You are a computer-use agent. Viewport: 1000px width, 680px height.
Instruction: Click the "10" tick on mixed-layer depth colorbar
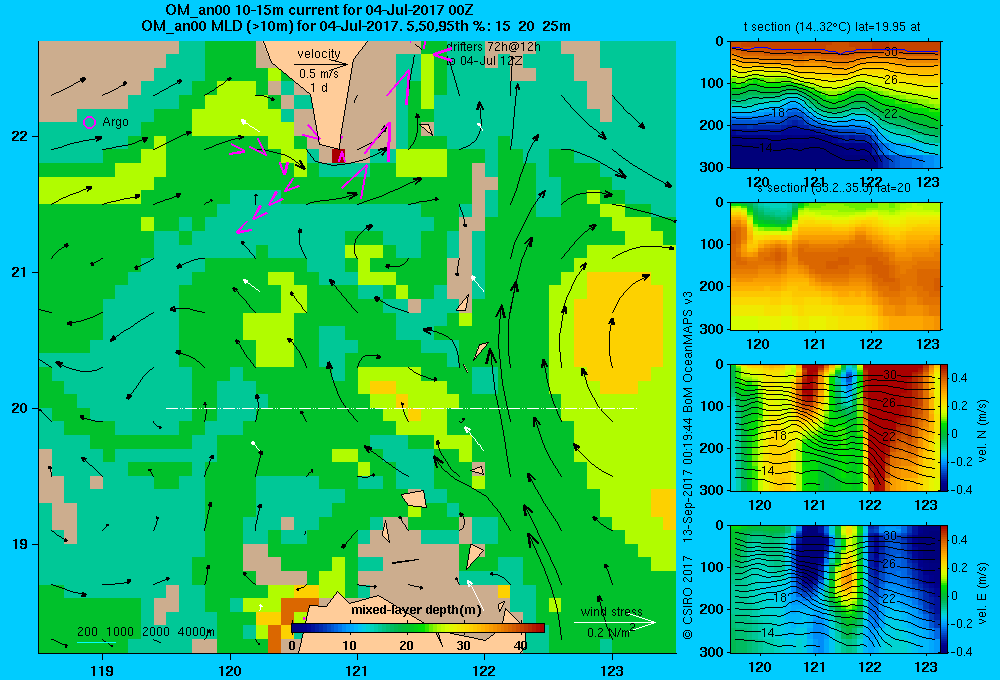point(349,646)
